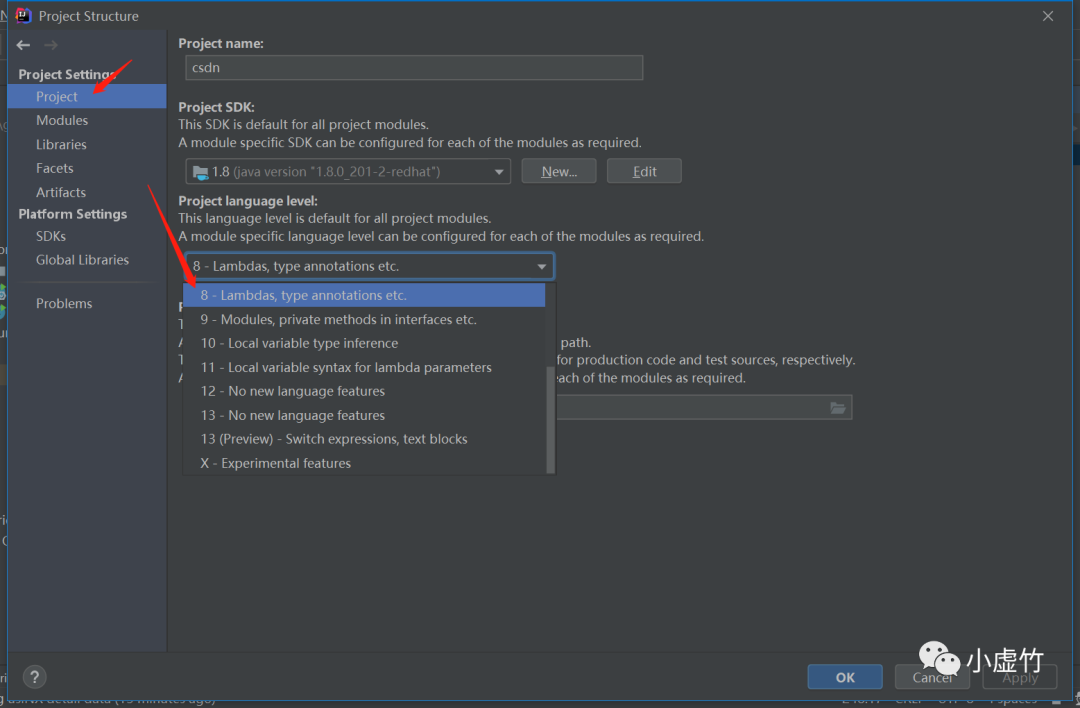
Task: Click the browse folder icon in output path
Action: [x=838, y=407]
